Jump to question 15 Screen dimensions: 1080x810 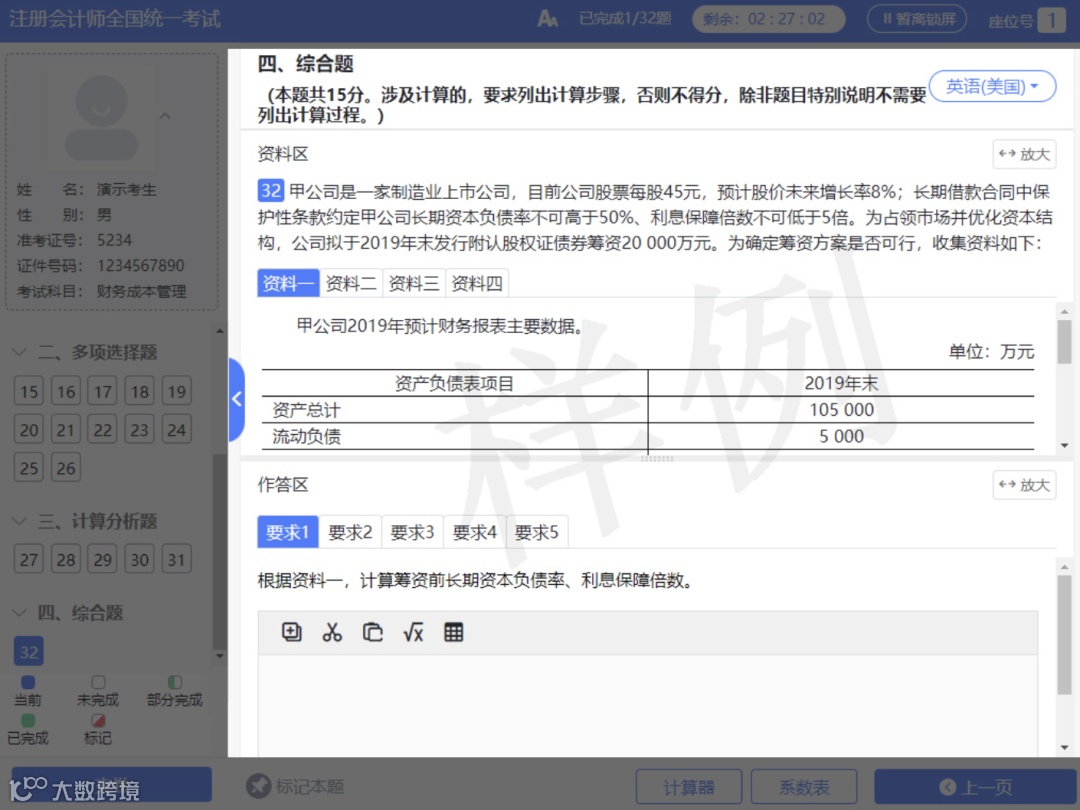29,391
